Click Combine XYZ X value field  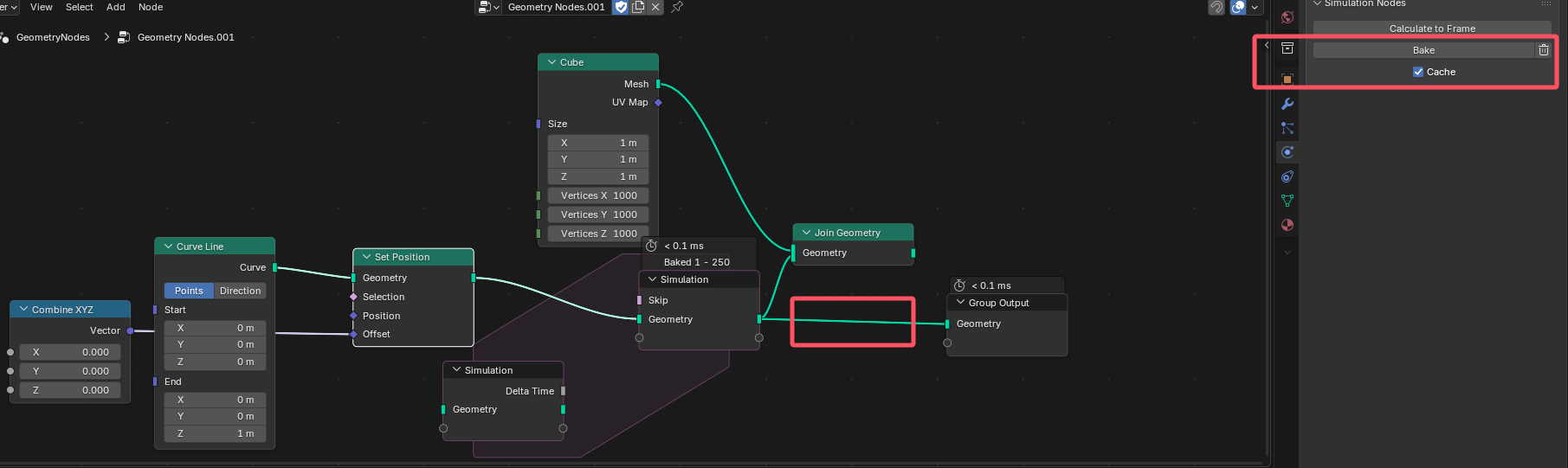click(72, 352)
